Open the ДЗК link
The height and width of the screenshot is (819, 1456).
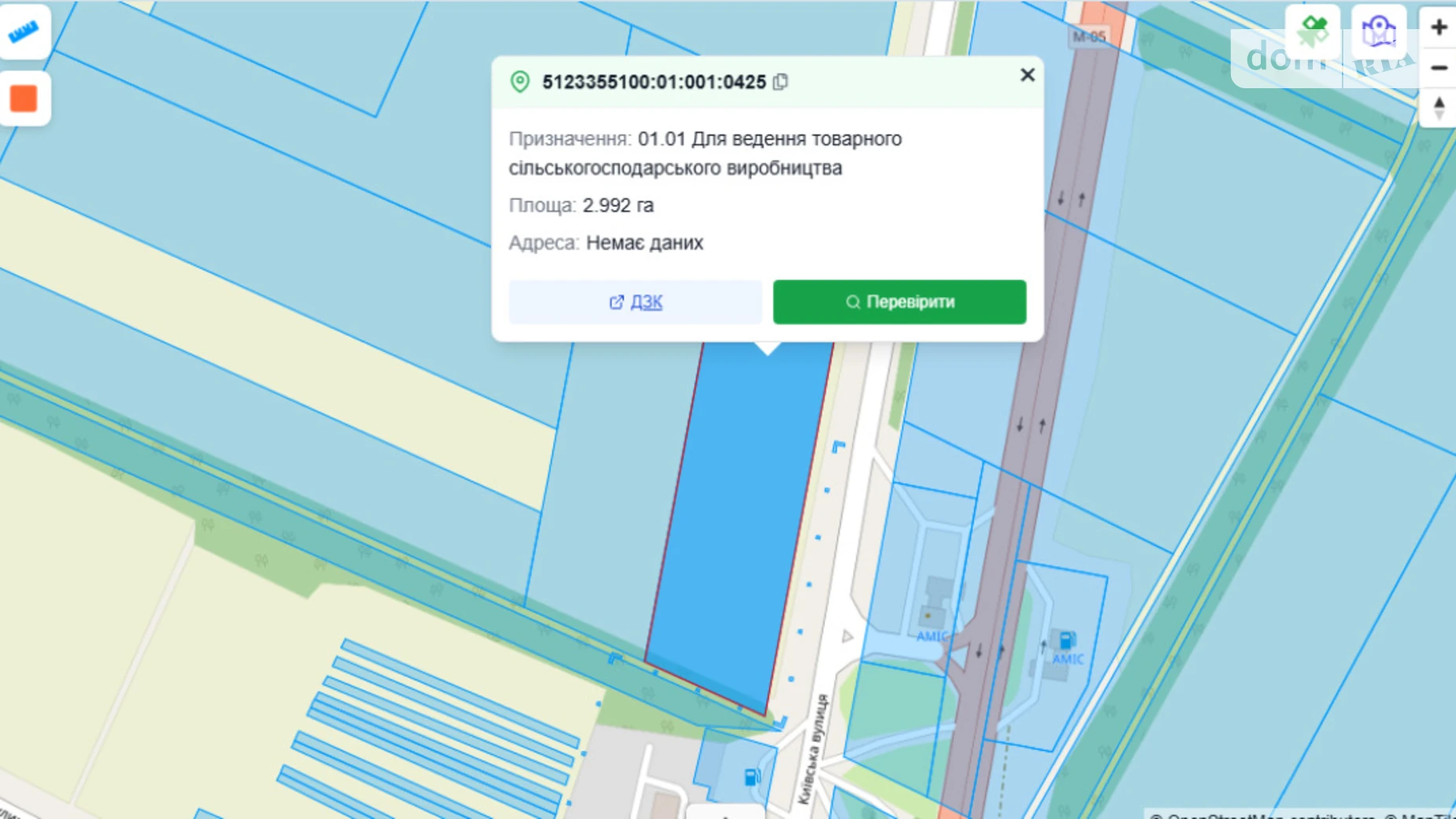tap(635, 302)
